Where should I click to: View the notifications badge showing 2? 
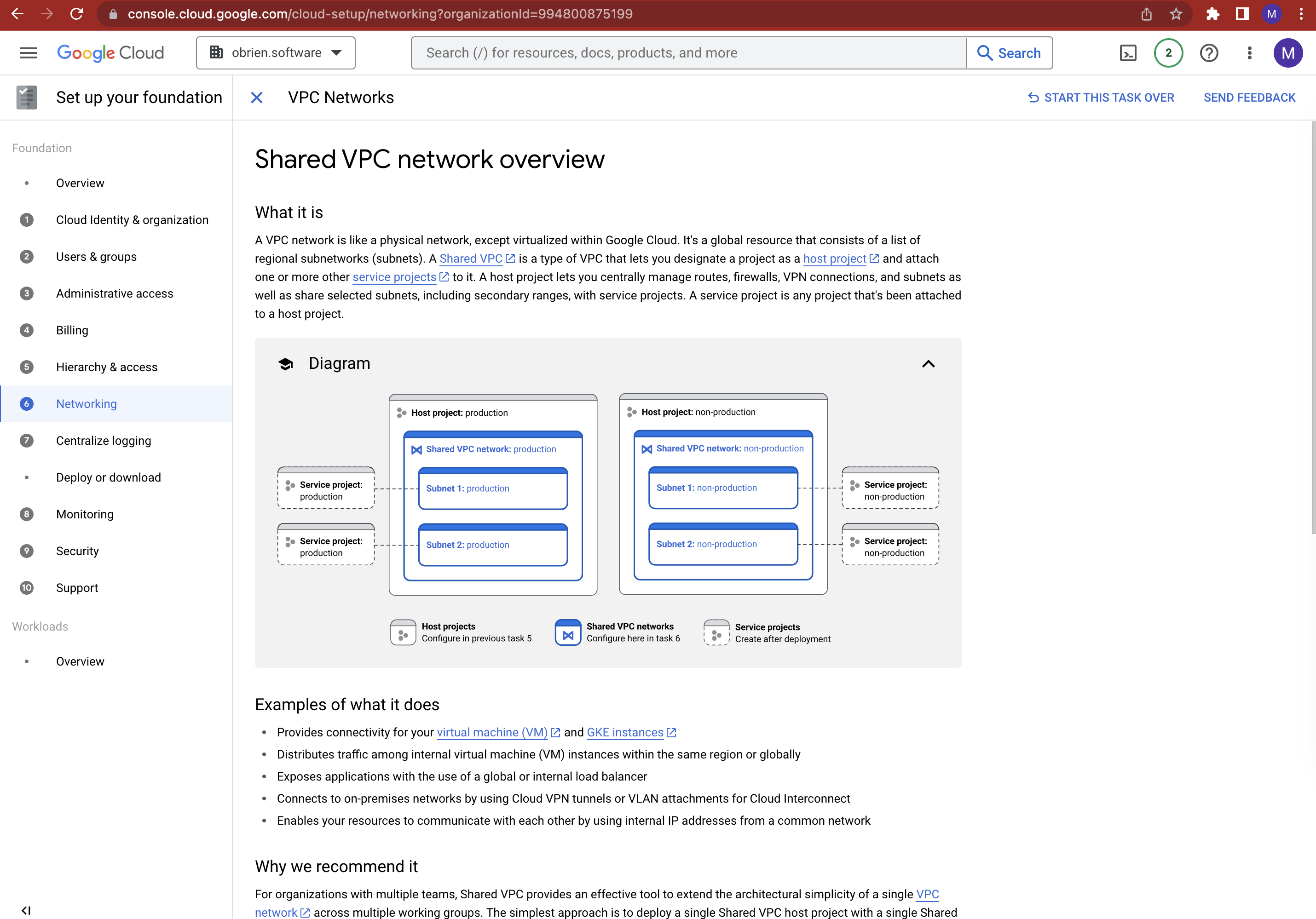[x=1168, y=53]
